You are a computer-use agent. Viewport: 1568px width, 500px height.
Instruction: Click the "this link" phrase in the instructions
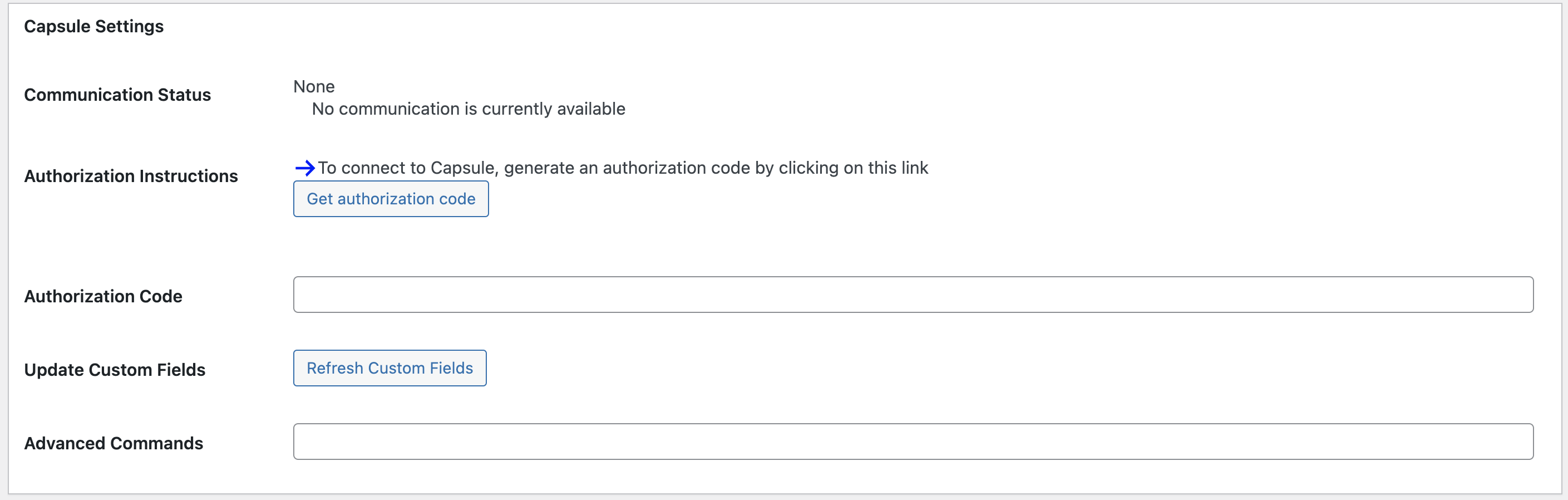pyautogui.click(x=898, y=168)
